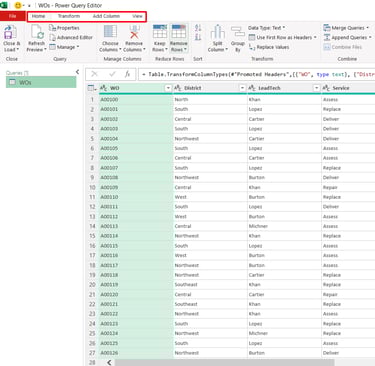Select cell A00100 in WO column

(x=136, y=99)
